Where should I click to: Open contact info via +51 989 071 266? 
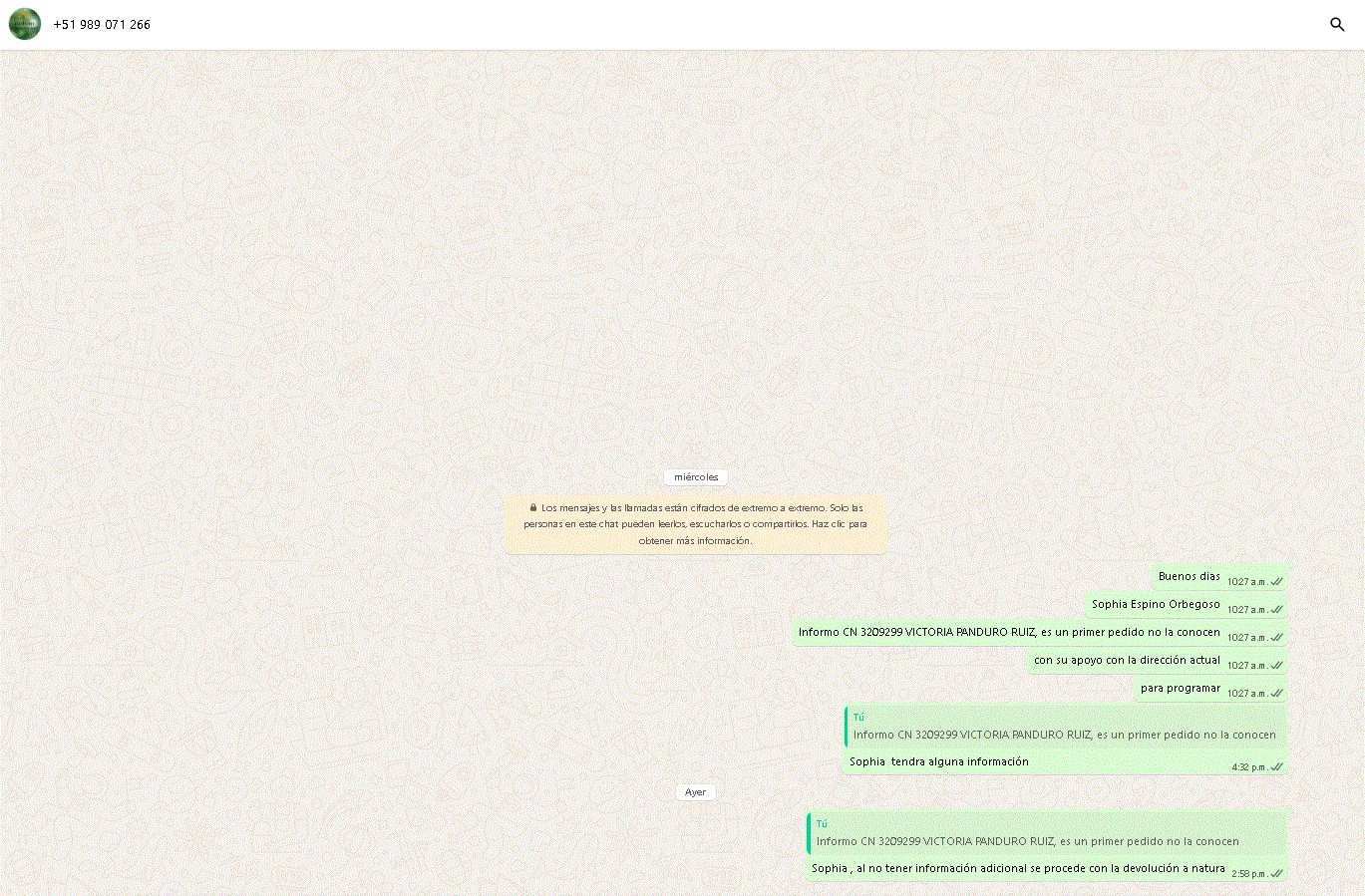point(102,25)
